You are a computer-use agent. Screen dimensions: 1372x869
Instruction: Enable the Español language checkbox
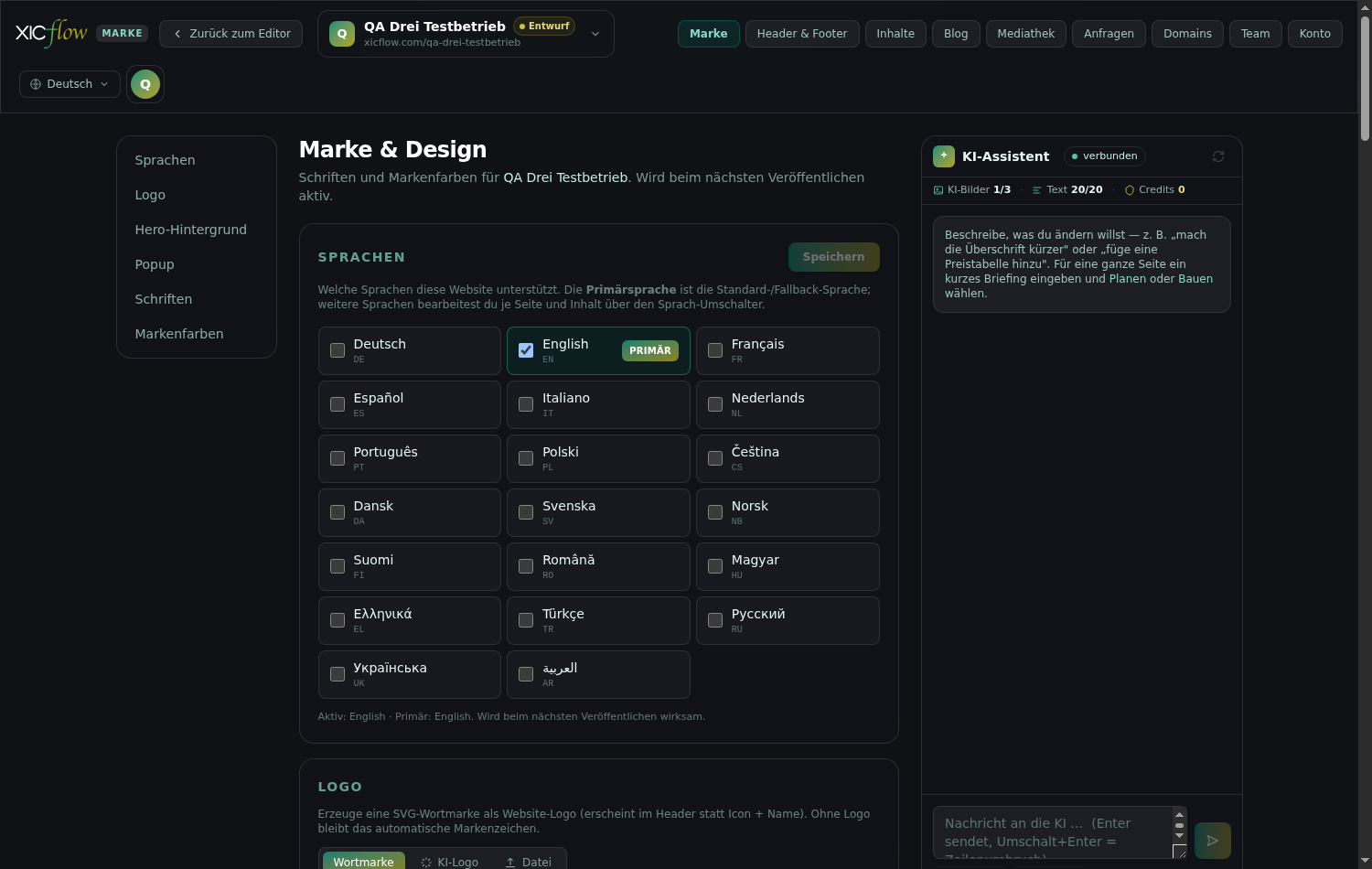pos(338,404)
